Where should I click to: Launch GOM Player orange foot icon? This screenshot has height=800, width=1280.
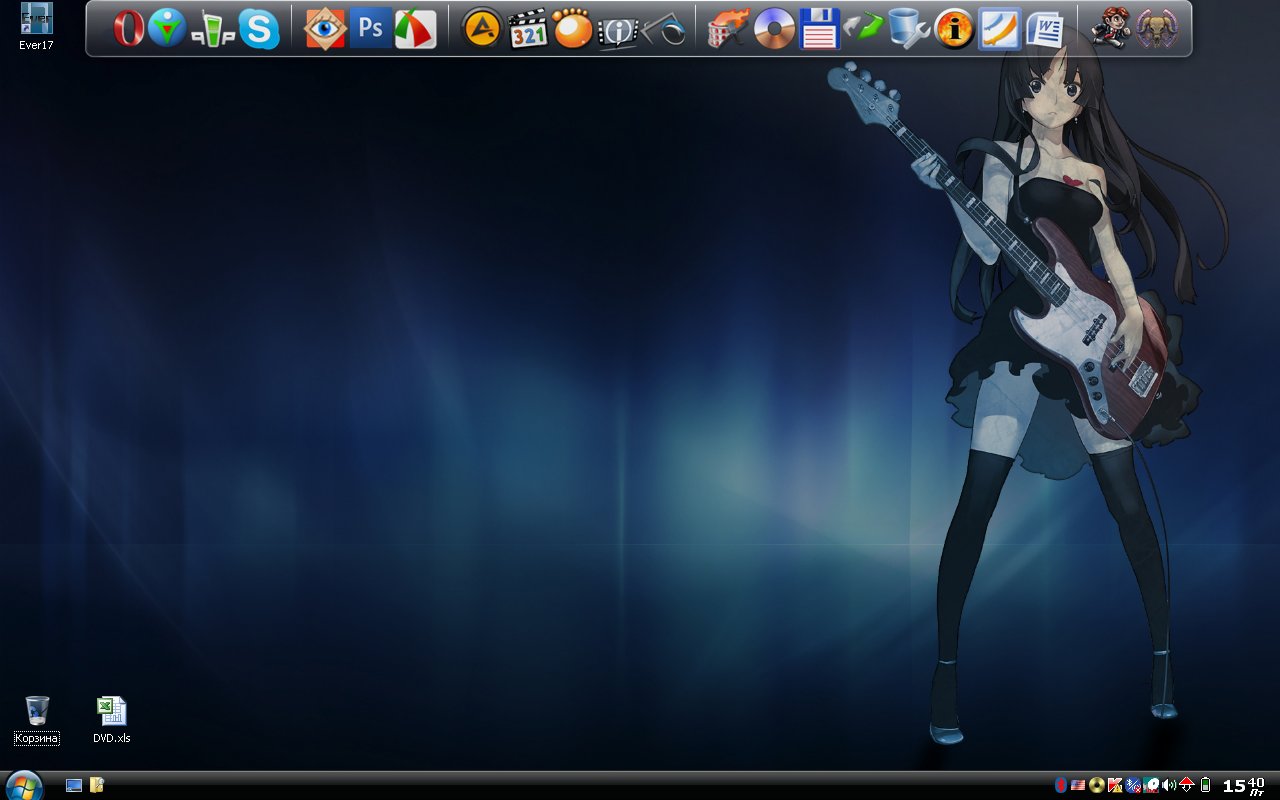(x=573, y=28)
